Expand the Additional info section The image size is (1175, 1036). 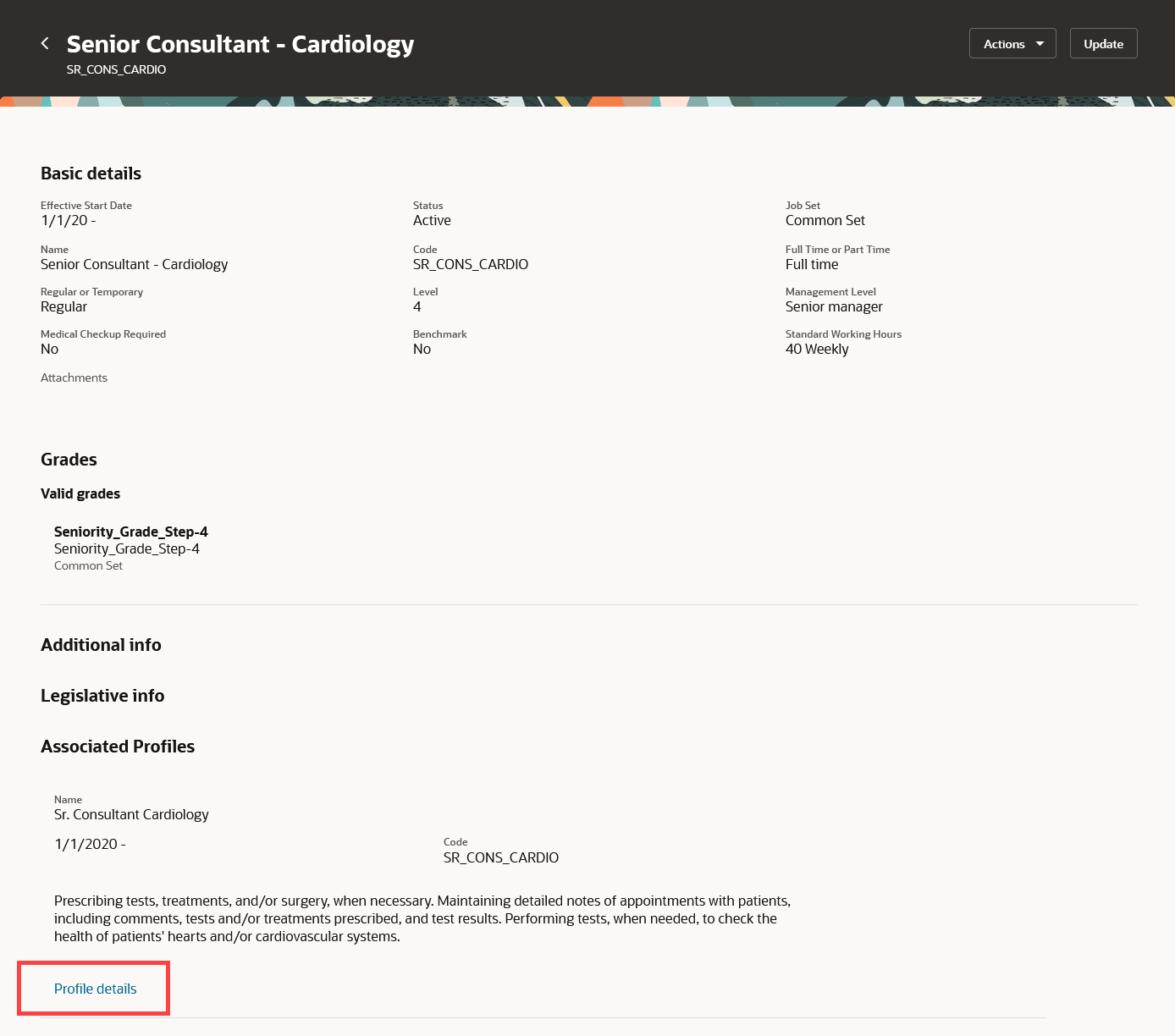click(x=101, y=645)
